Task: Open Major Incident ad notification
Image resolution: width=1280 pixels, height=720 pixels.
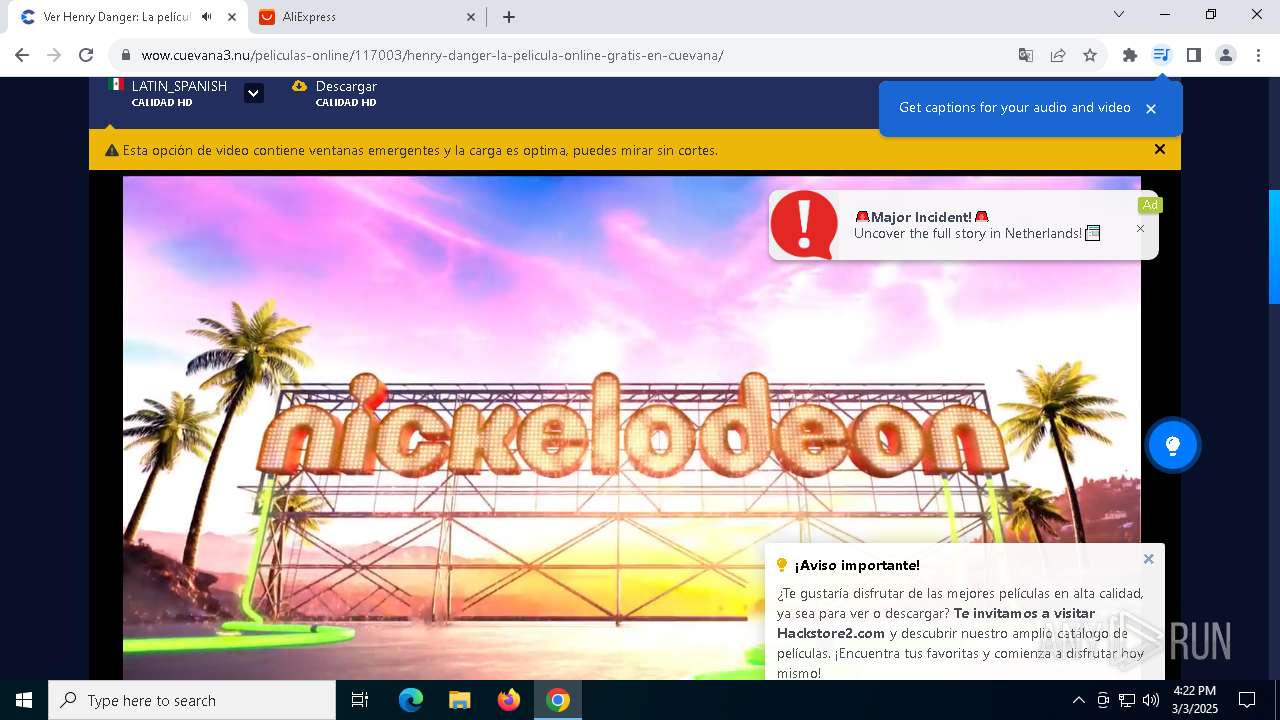Action: point(964,225)
